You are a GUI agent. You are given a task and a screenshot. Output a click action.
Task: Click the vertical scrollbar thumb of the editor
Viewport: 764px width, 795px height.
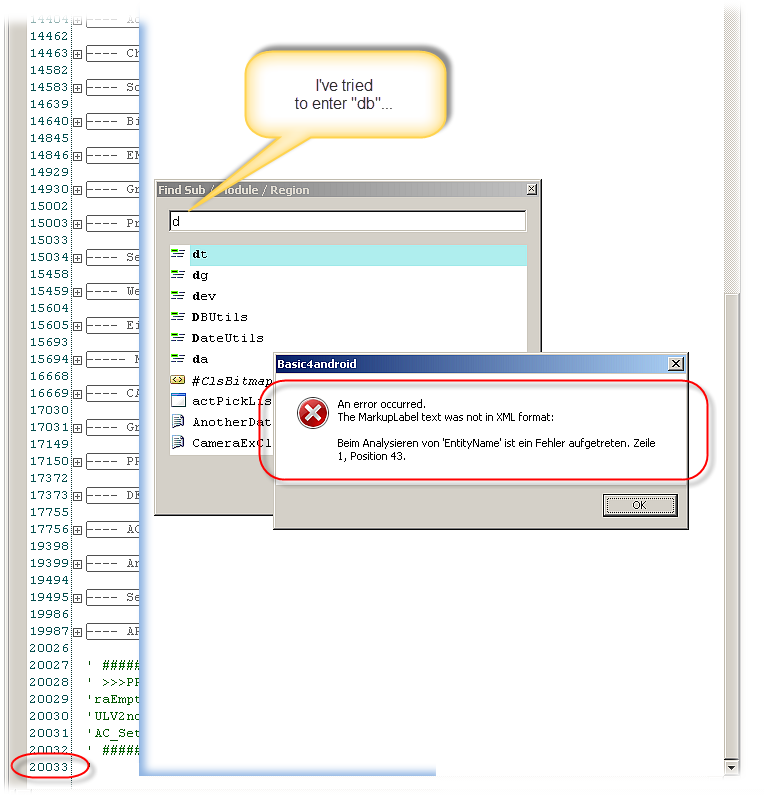[732, 525]
